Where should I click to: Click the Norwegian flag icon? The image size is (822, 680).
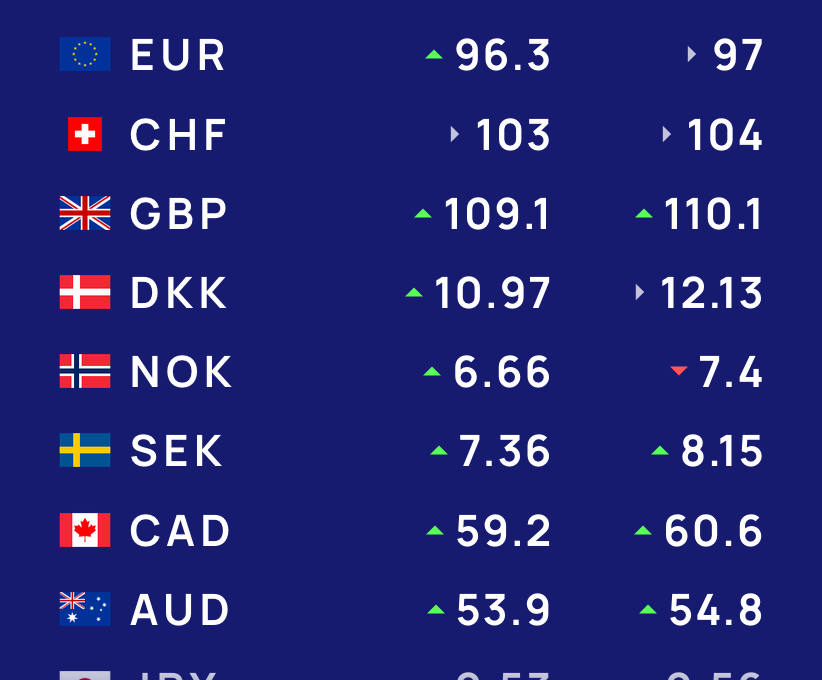click(85, 371)
